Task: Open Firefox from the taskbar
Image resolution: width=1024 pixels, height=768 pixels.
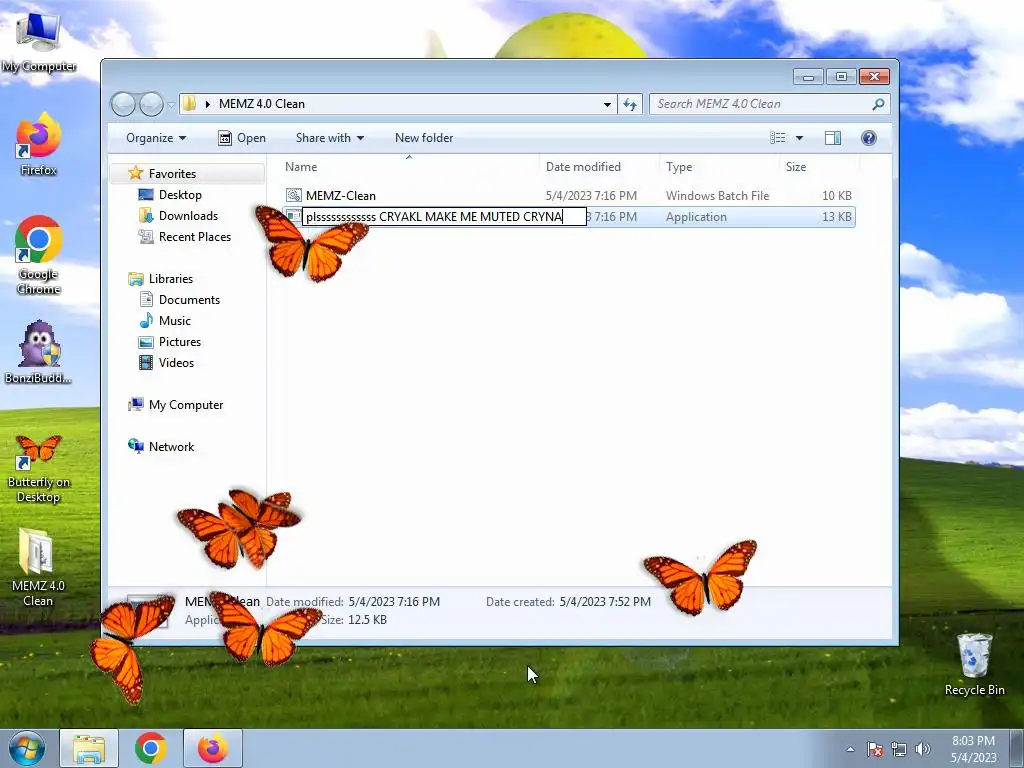Action: (x=213, y=748)
